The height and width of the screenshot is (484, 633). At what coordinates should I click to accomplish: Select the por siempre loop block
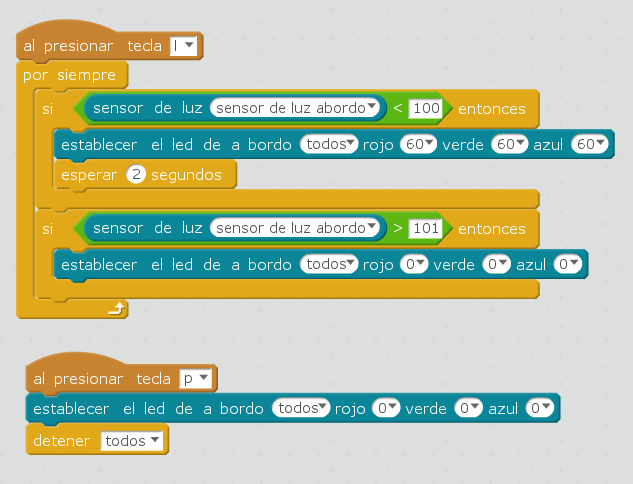70,76
